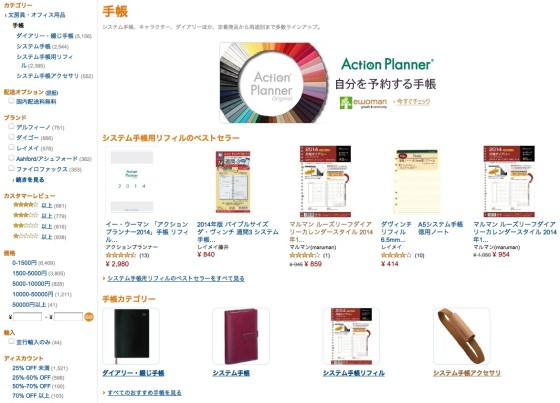Screen dimensions: 560x403
Task: Select the leather strap accessory image
Action: (x=461, y=336)
